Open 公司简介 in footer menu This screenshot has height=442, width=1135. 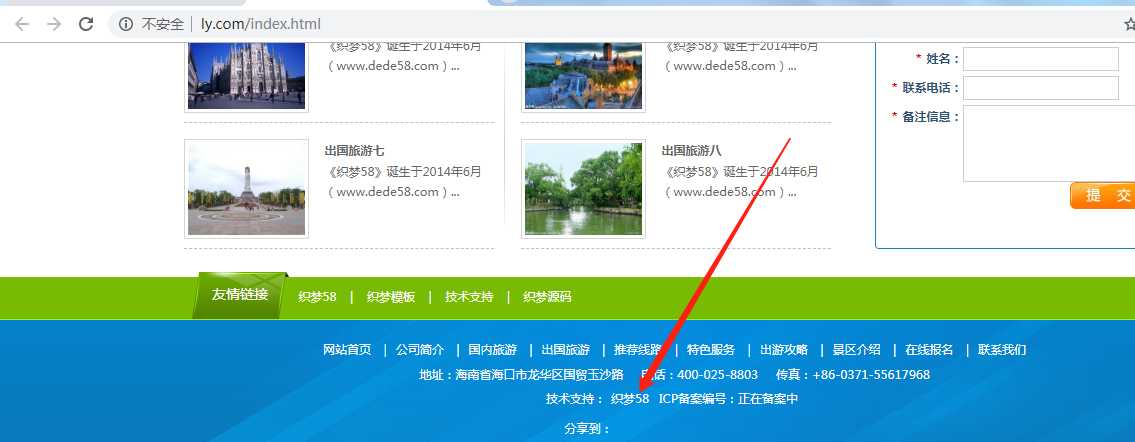[x=420, y=350]
